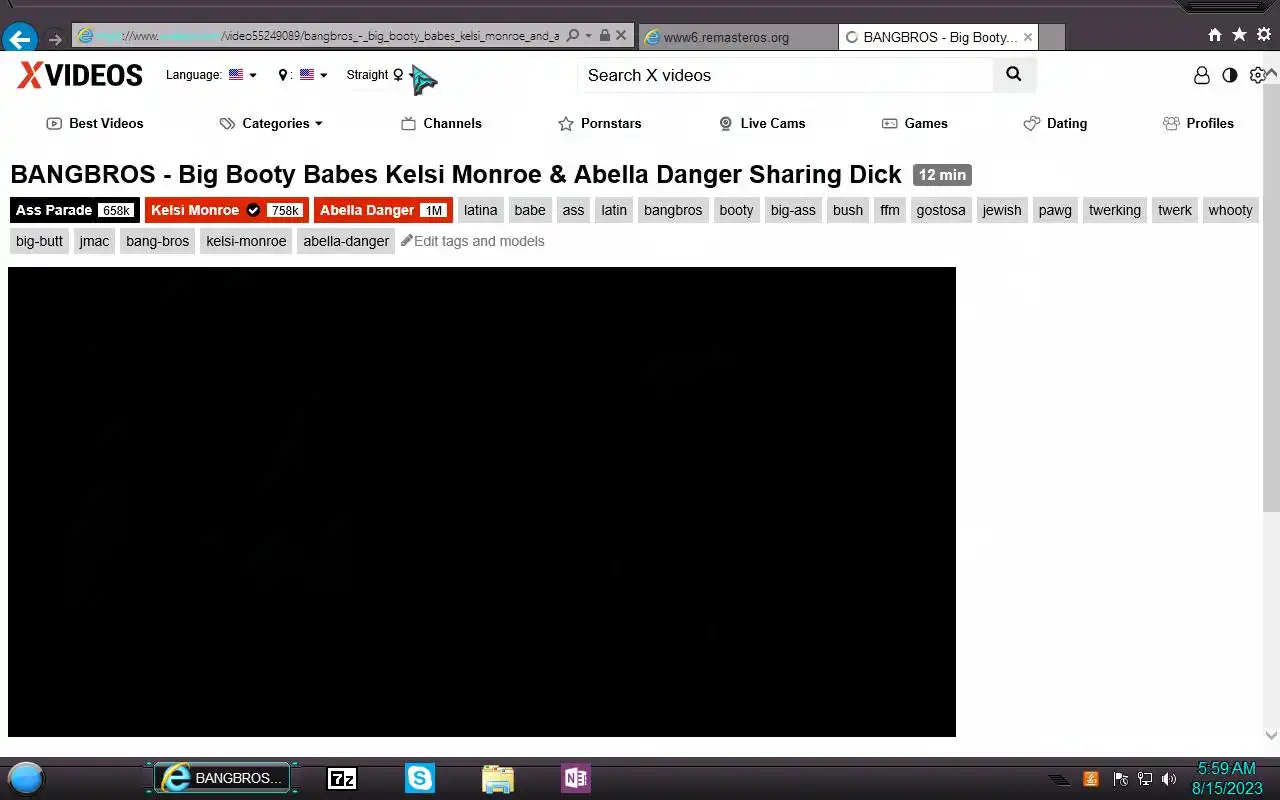Screen dimensions: 1280x800
Task: Open the address bar autocomplete dropdown arrow
Action: pos(589,36)
